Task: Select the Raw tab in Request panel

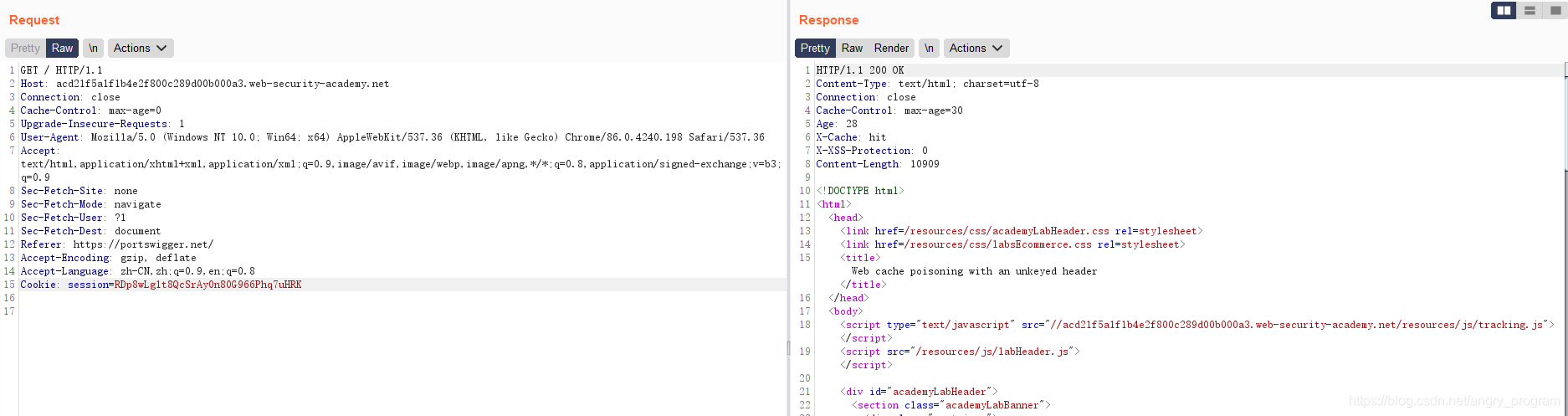Action: click(62, 48)
